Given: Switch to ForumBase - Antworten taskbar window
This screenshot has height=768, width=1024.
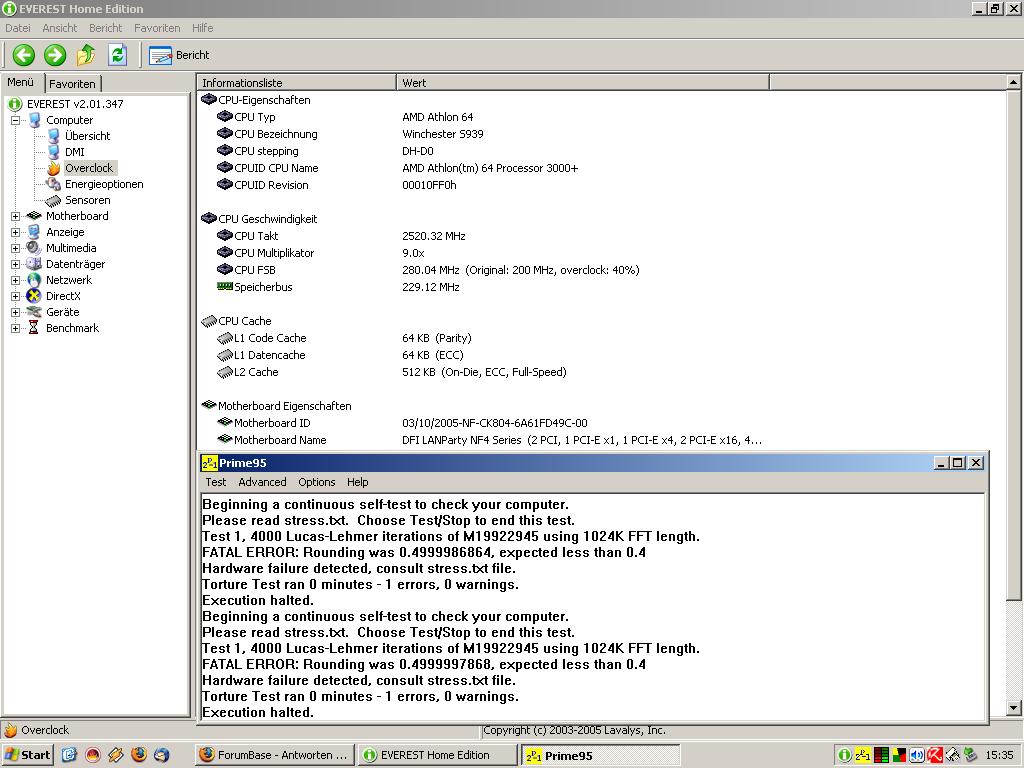Looking at the screenshot, I should (x=275, y=755).
